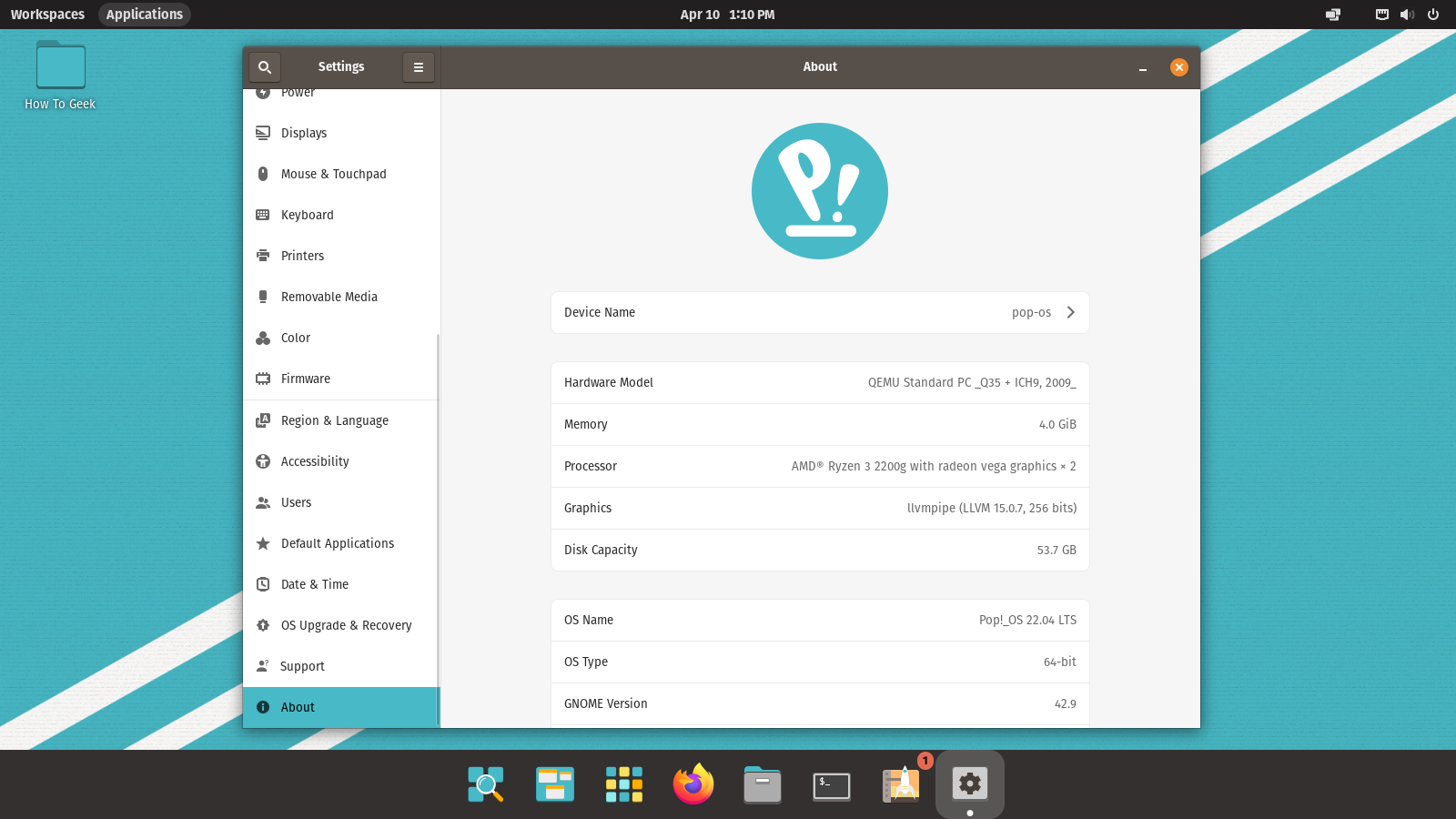Screen dimensions: 1456x819
Task: Select Mouse & Touchpad settings
Action: [341, 174]
